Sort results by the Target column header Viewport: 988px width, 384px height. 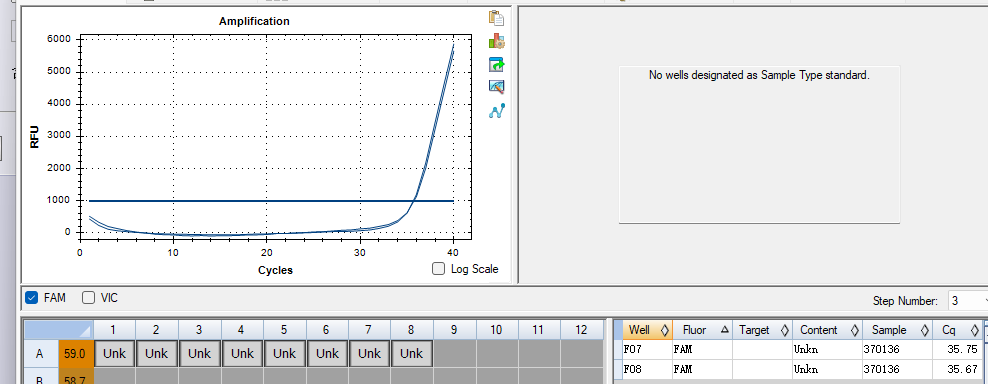(x=762, y=330)
